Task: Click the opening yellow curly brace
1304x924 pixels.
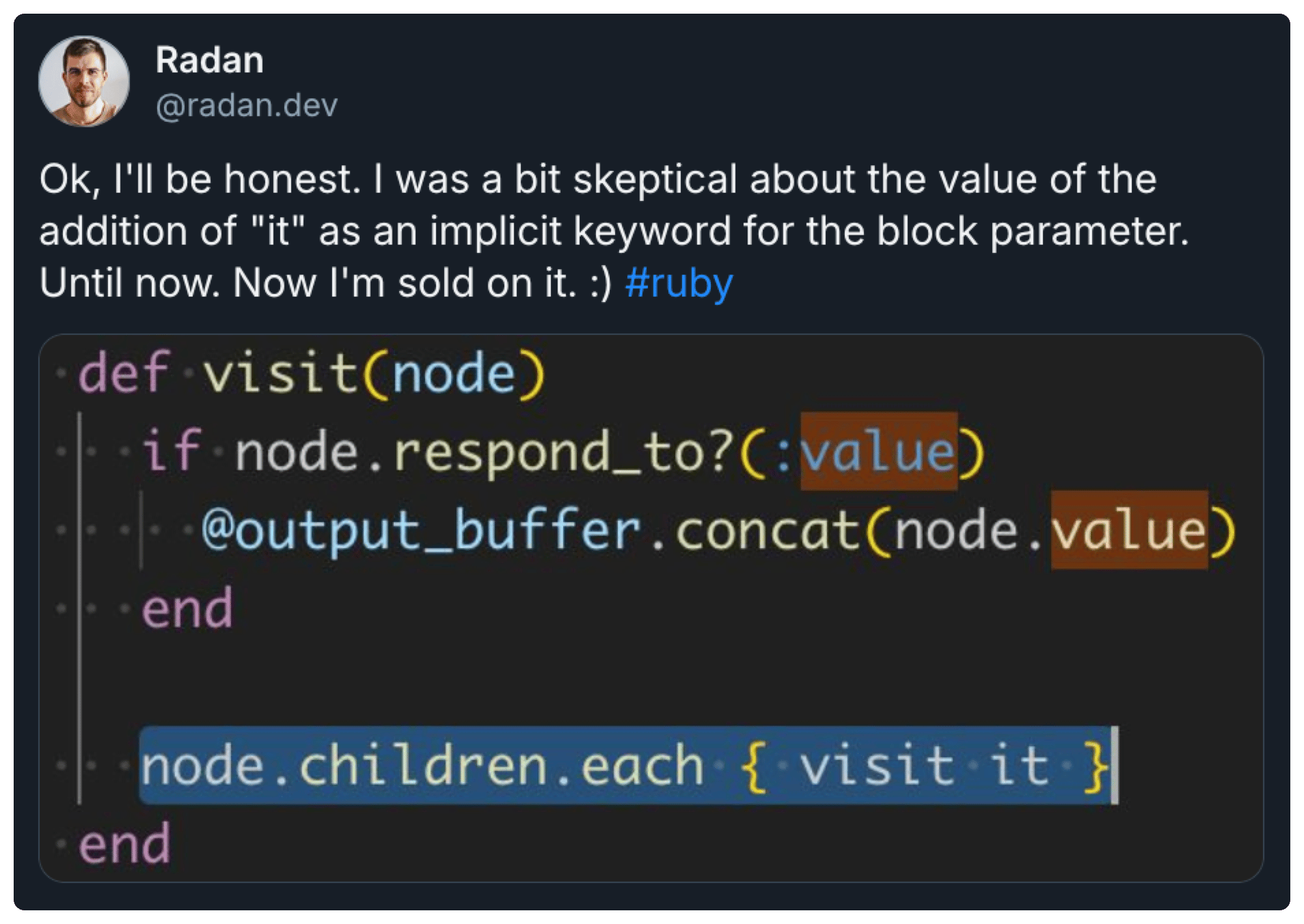Action: (753, 766)
